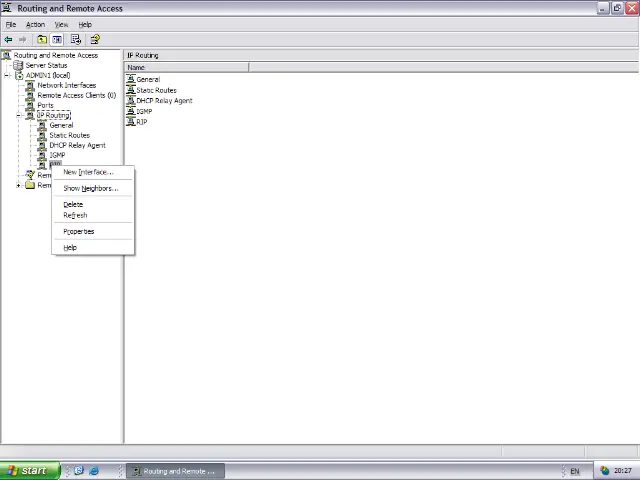Select IGMP label in tree
The height and width of the screenshot is (480, 640).
(57, 155)
